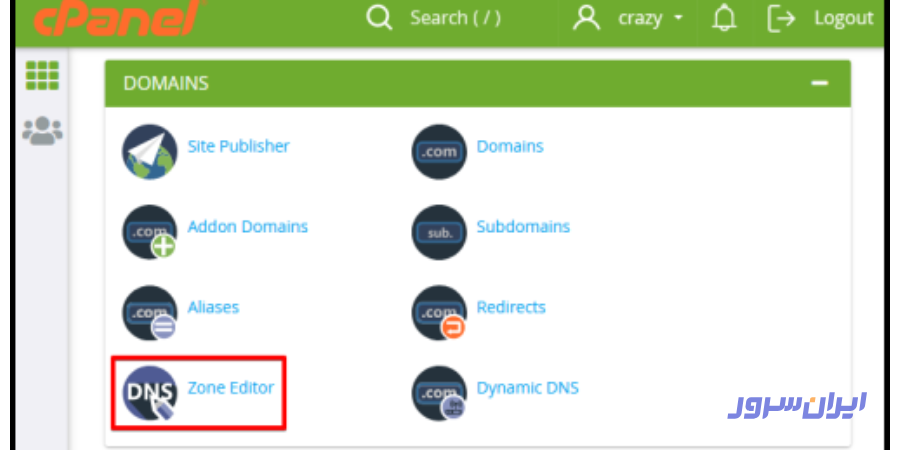Open User Manager people icon in sidebar
Screen dimensions: 900x450
click(42, 130)
